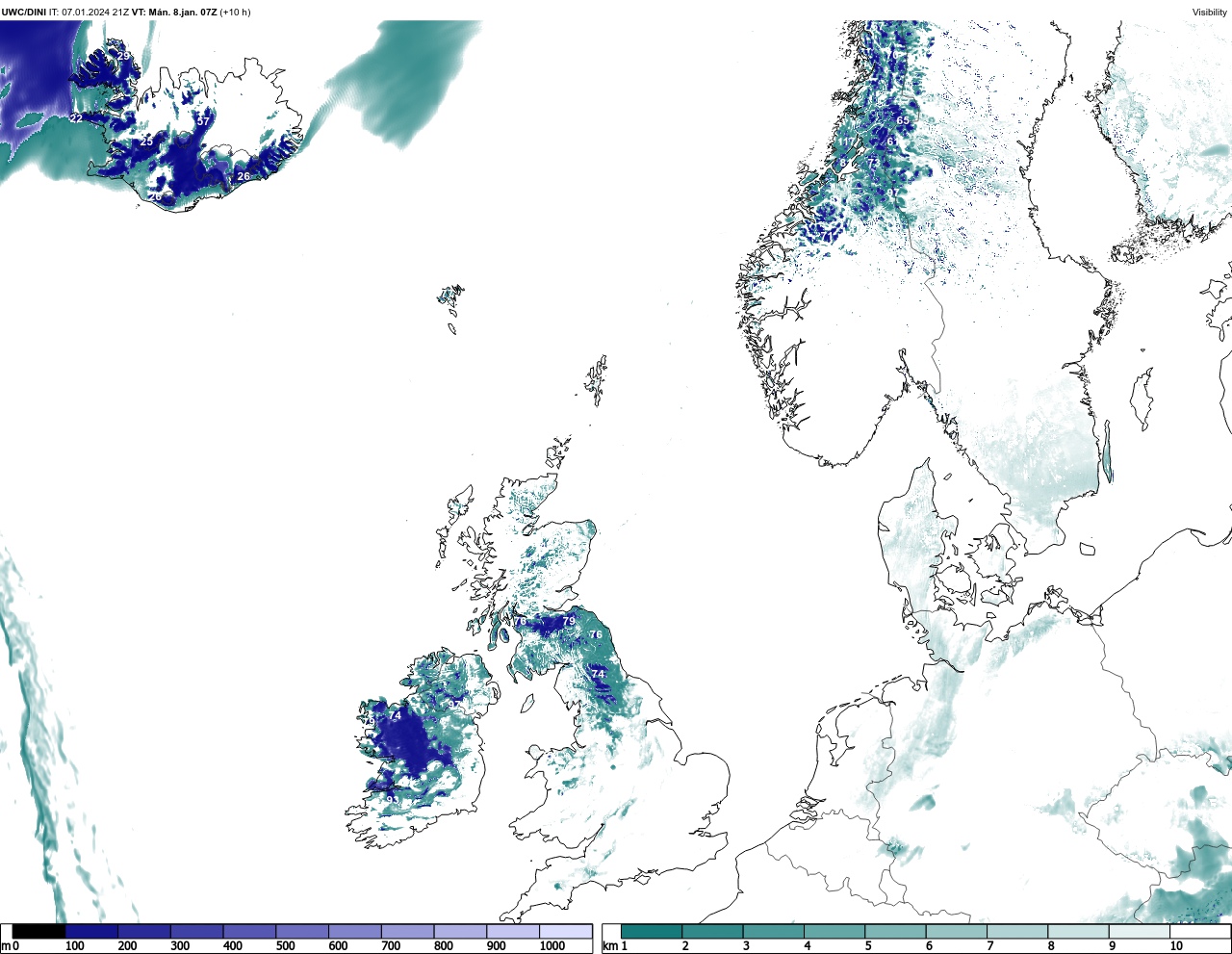Screen dimensions: 1232x954
Task: Click the '500' tick label on the meter scale
Action: click(x=285, y=946)
